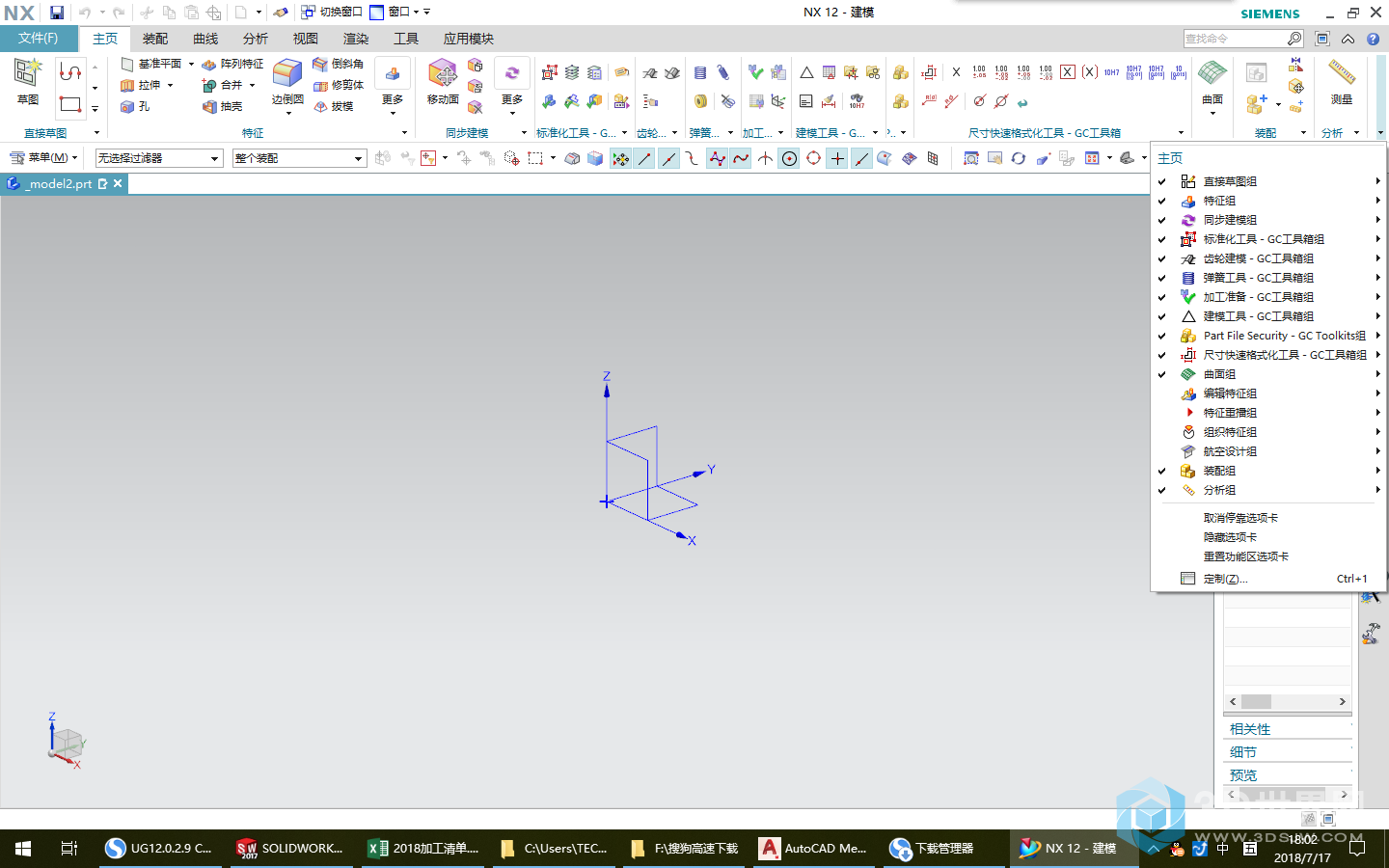The width and height of the screenshot is (1389, 868).
Task: Click the 阵列特征 pattern feature tool
Action: [232, 64]
